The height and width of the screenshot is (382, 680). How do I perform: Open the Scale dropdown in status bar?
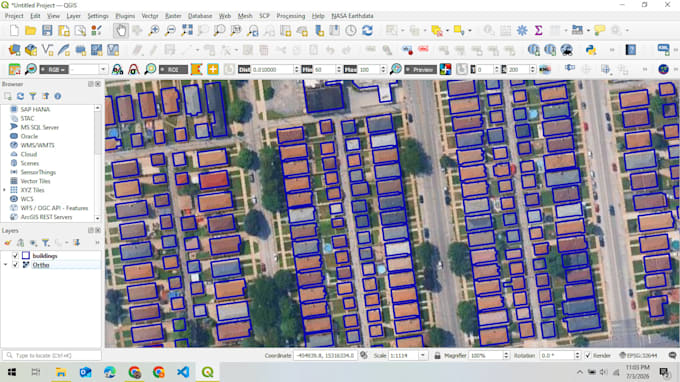(x=422, y=356)
